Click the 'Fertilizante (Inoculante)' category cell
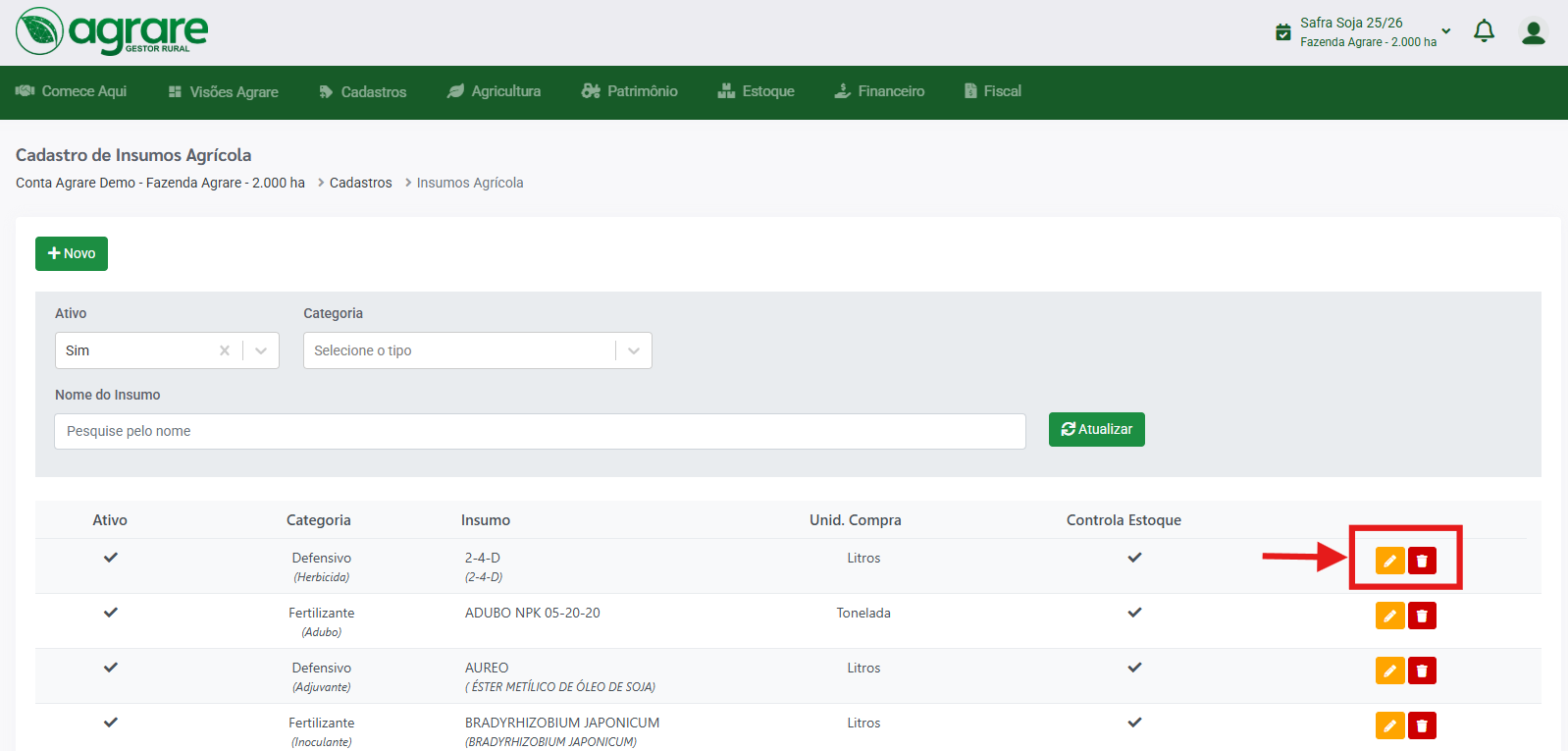The width and height of the screenshot is (1568, 751). (x=321, y=731)
